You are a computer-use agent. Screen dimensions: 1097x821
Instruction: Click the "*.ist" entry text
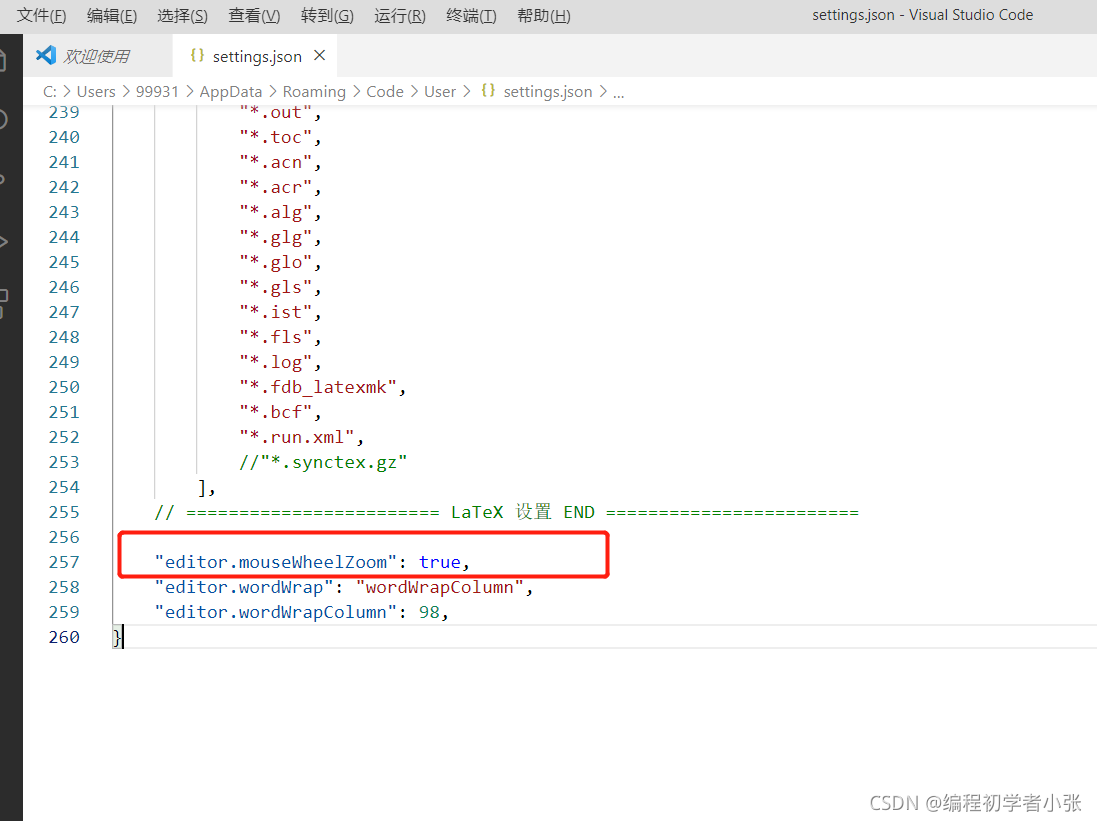tap(276, 312)
